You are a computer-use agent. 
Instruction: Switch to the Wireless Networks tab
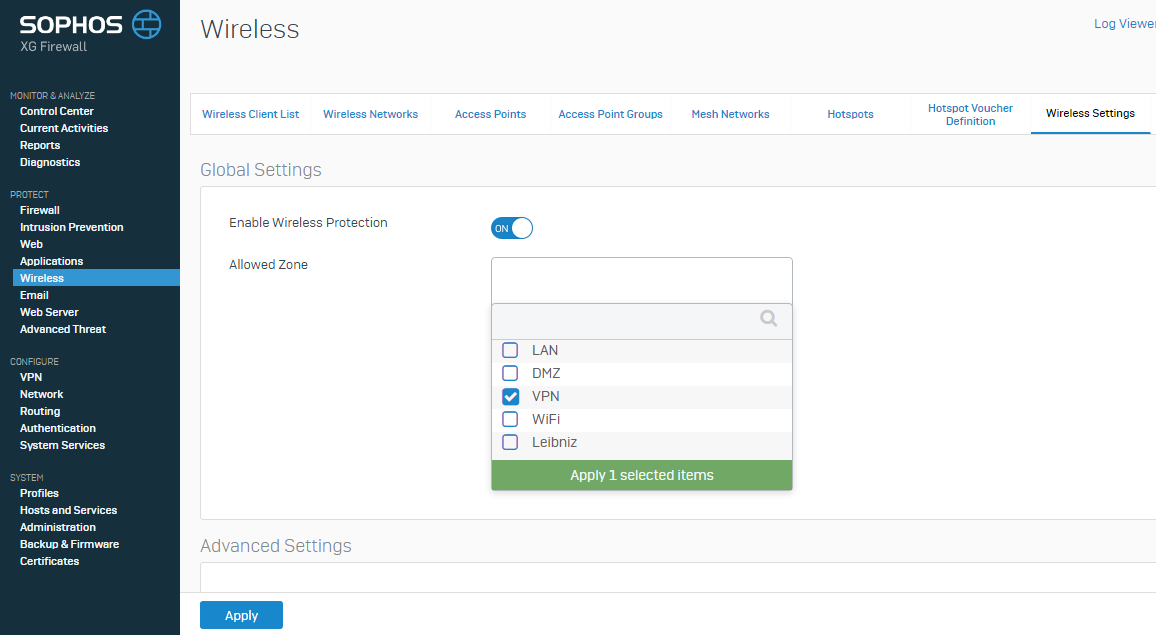(x=370, y=114)
